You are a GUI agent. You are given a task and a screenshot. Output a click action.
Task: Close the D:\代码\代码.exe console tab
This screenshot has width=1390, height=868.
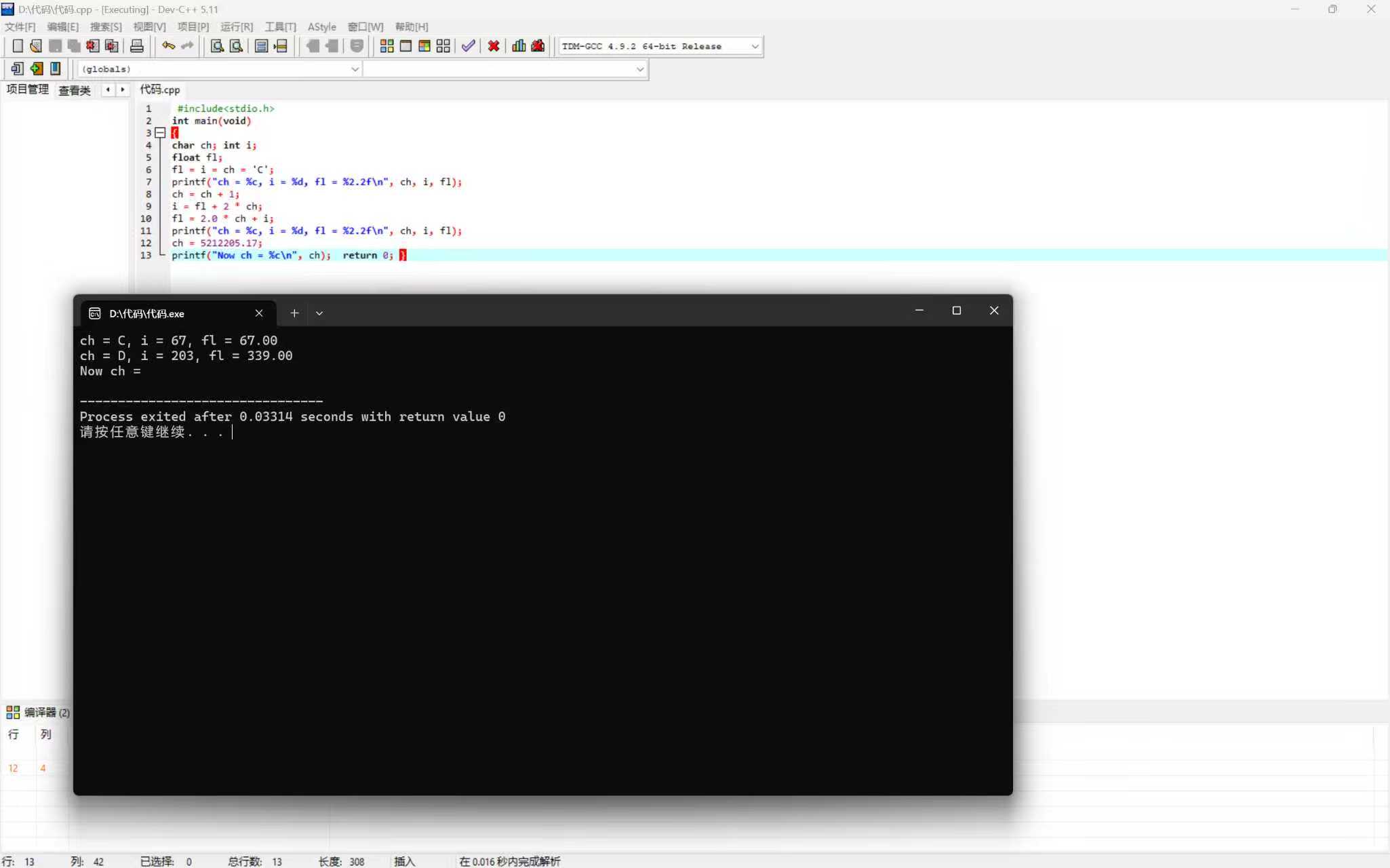click(x=259, y=313)
